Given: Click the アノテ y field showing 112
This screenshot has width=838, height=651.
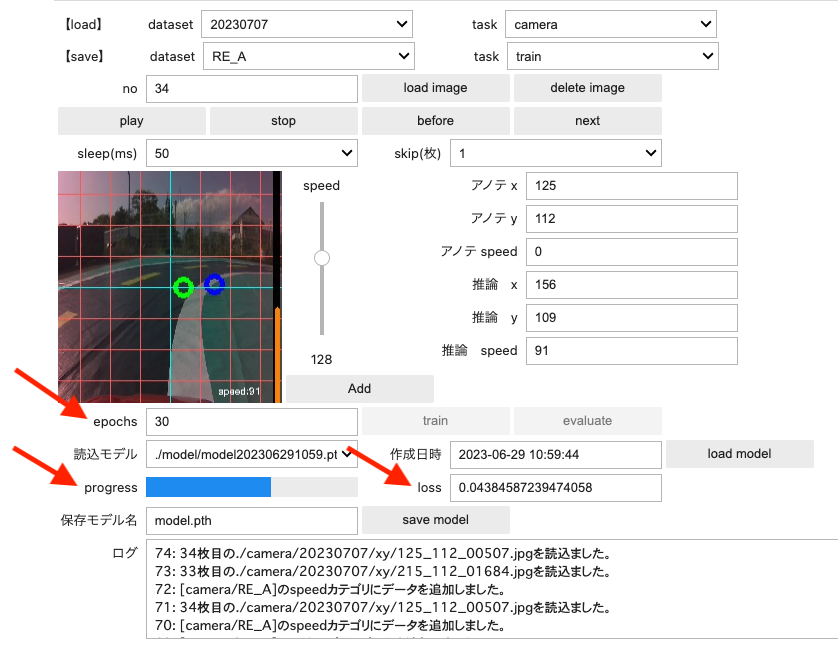Looking at the screenshot, I should tap(632, 219).
